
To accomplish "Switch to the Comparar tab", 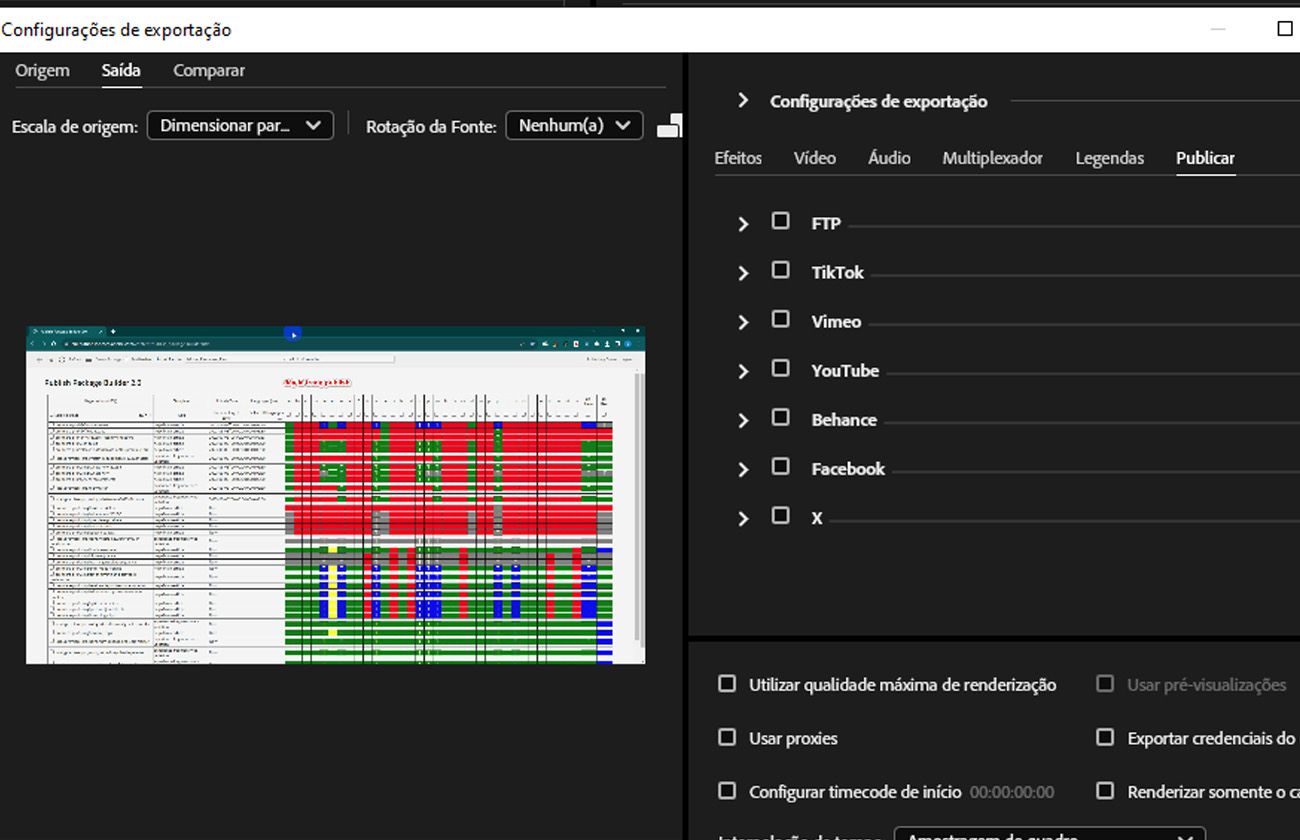I will (x=208, y=70).
